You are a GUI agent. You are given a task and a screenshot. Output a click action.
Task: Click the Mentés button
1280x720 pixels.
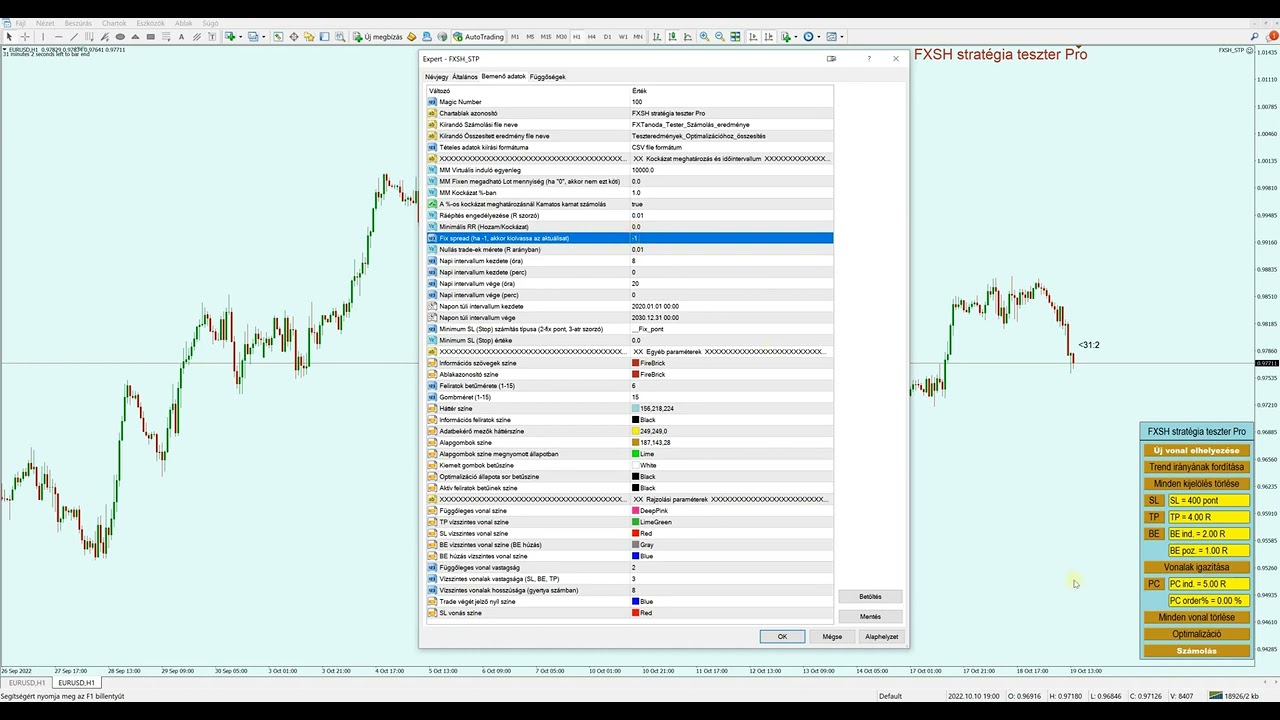[870, 617]
